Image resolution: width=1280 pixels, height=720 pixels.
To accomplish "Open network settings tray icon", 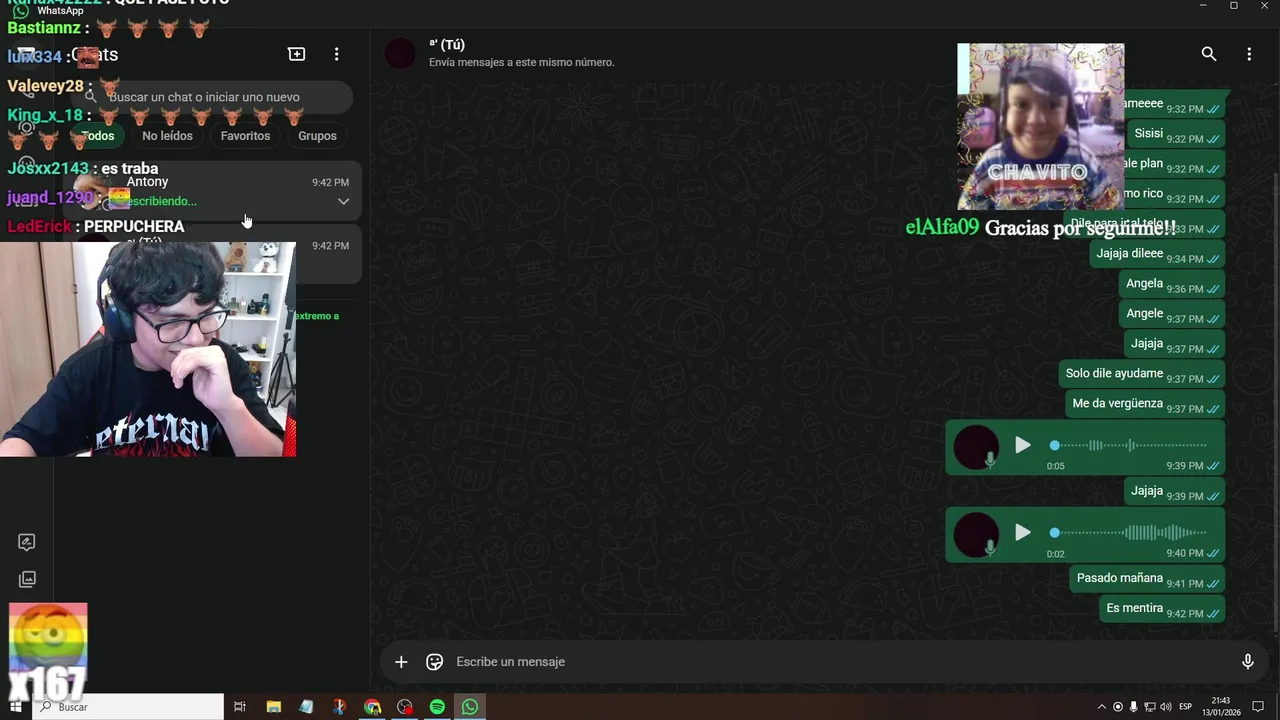I will (x=1149, y=707).
